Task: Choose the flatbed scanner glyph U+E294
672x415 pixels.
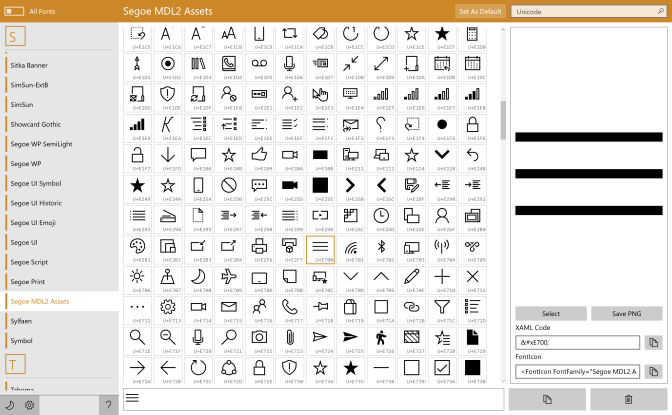Action: (168, 219)
